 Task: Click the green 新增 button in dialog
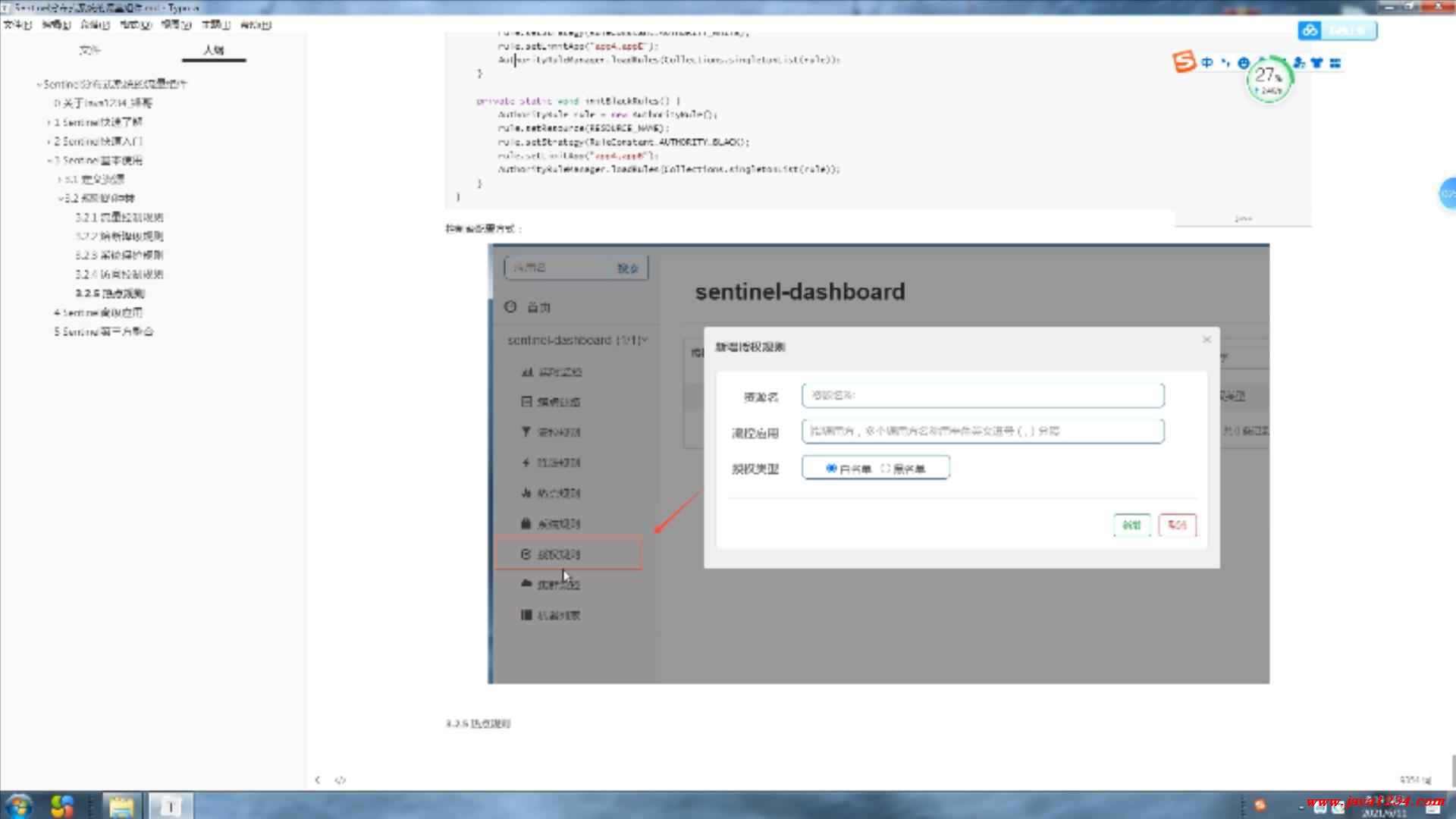click(x=1131, y=525)
